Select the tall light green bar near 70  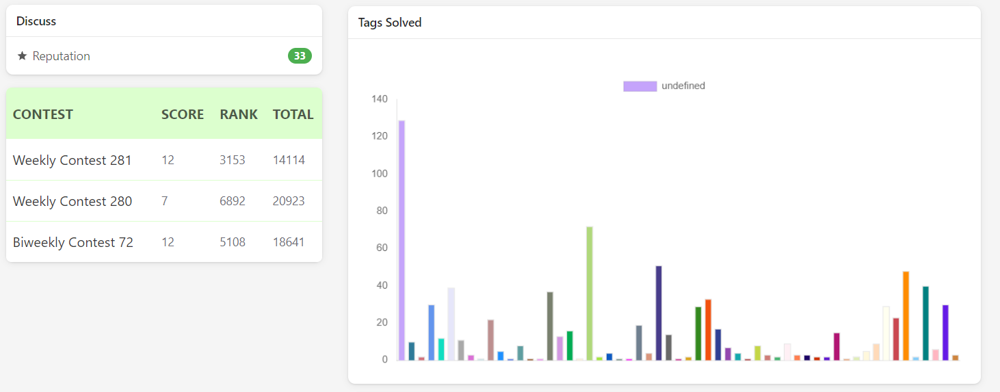click(589, 293)
